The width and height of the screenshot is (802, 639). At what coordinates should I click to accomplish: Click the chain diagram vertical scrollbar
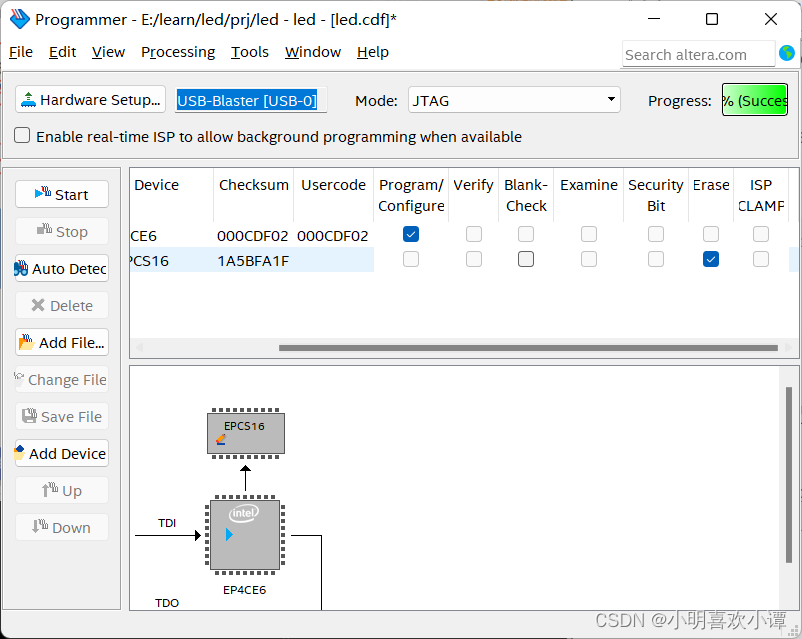coord(789,475)
